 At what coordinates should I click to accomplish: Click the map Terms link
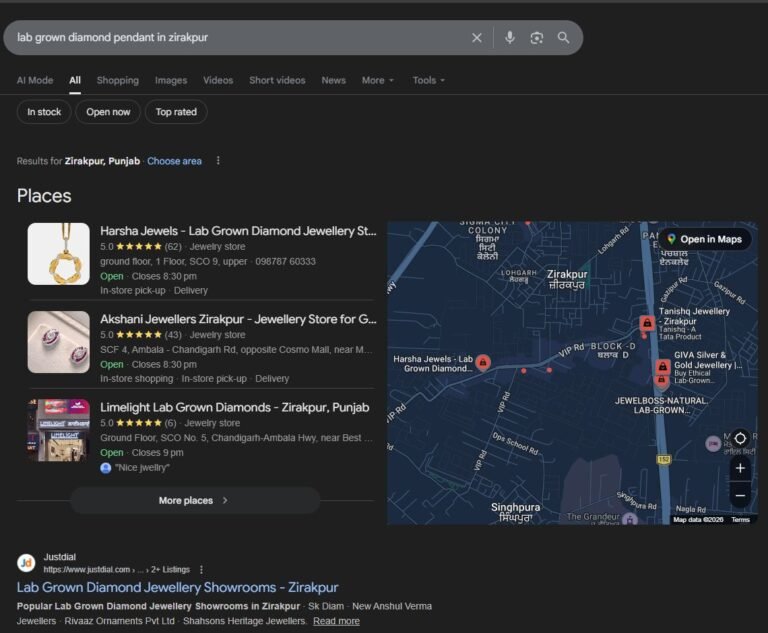tap(741, 520)
